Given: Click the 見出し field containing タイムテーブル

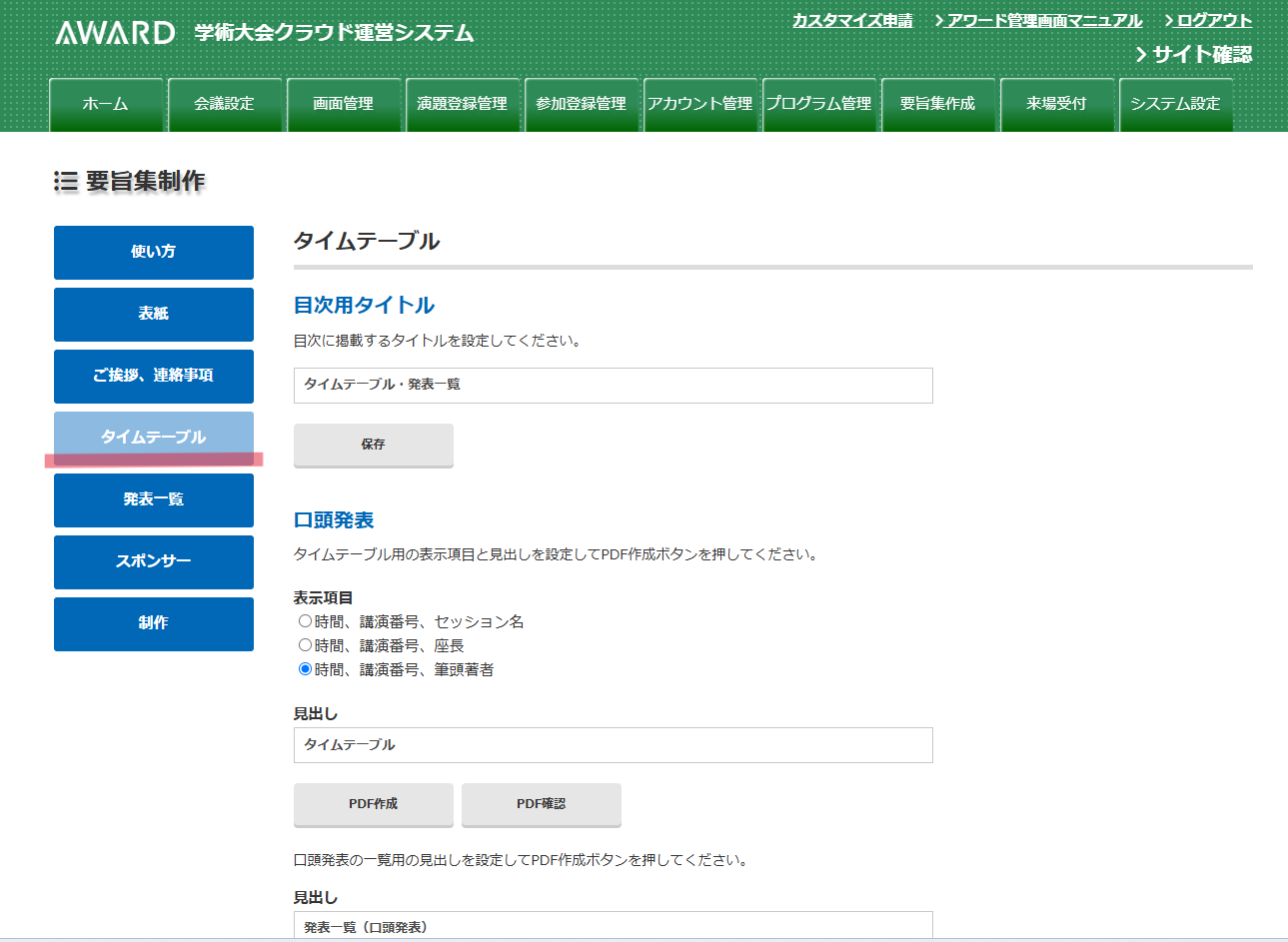Looking at the screenshot, I should coord(614,745).
